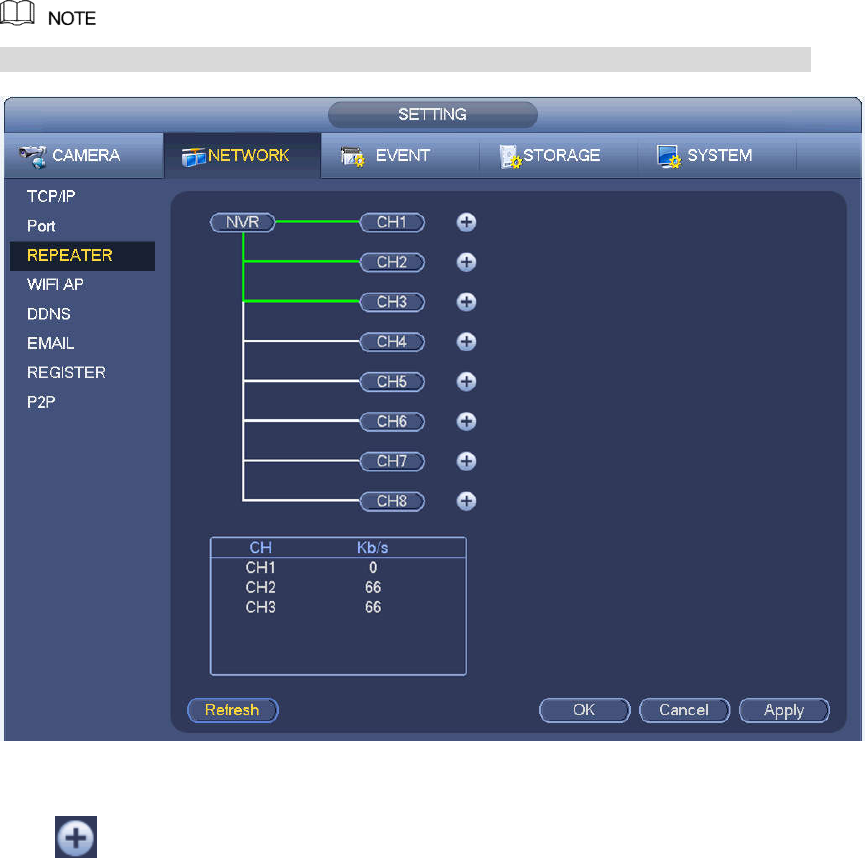
Task: Select the CH7 node in topology
Action: pyautogui.click(x=392, y=461)
